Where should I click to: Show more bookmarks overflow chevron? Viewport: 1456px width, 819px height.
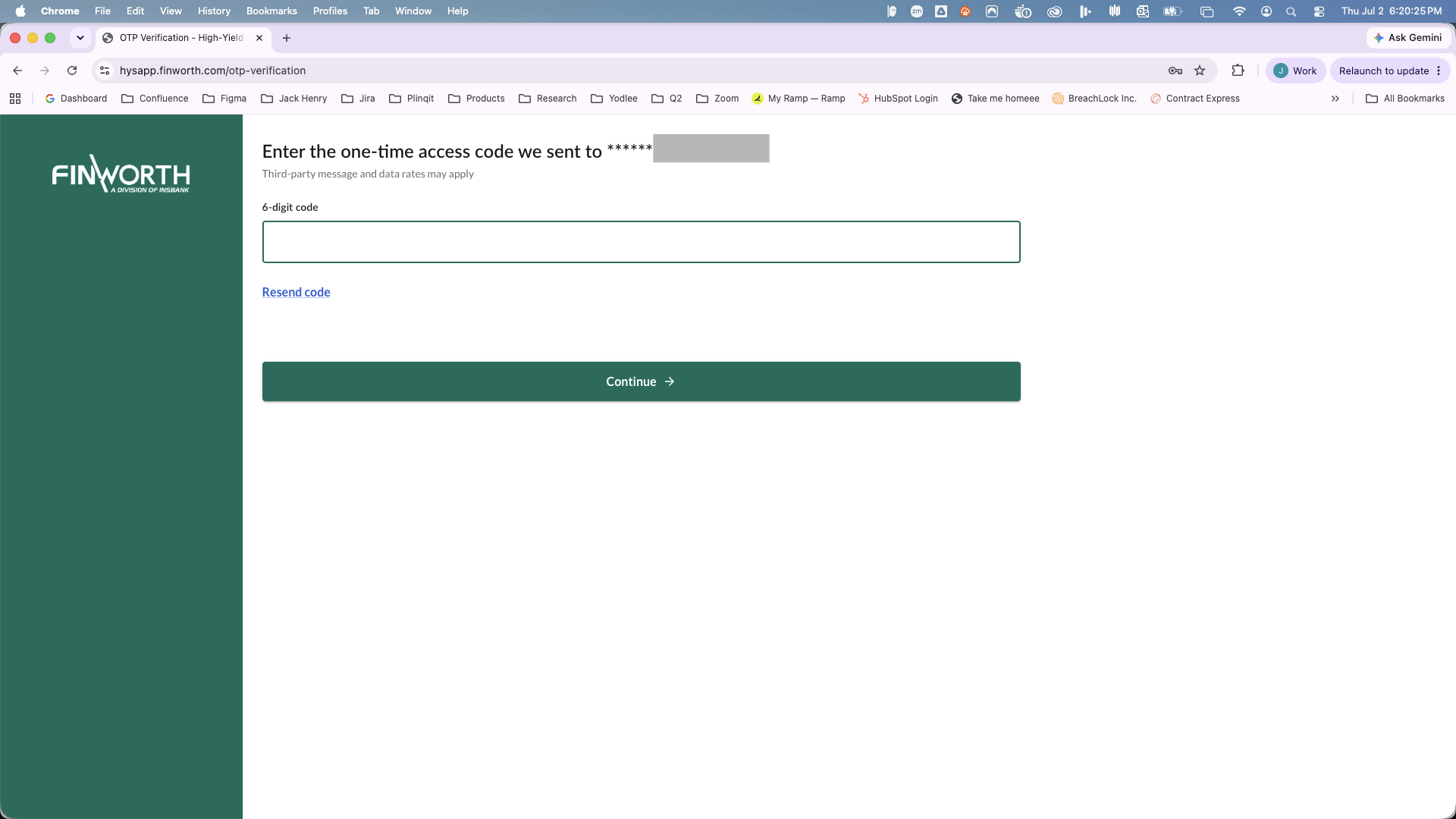pyautogui.click(x=1335, y=99)
